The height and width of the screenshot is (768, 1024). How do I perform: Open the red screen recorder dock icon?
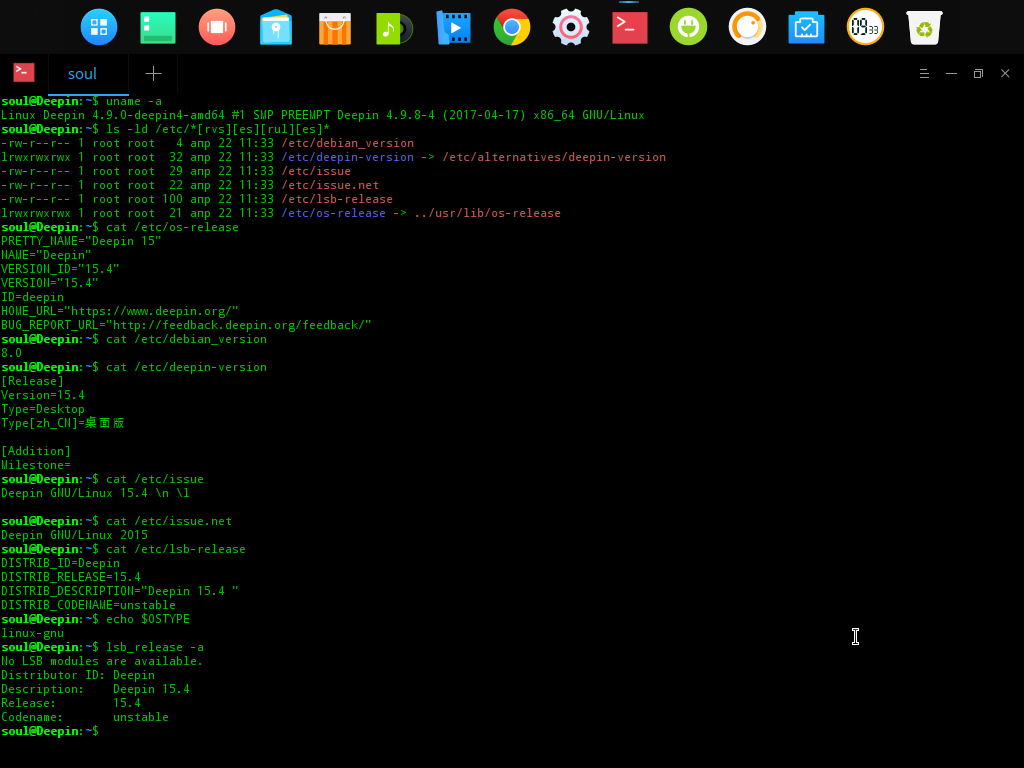(x=217, y=27)
